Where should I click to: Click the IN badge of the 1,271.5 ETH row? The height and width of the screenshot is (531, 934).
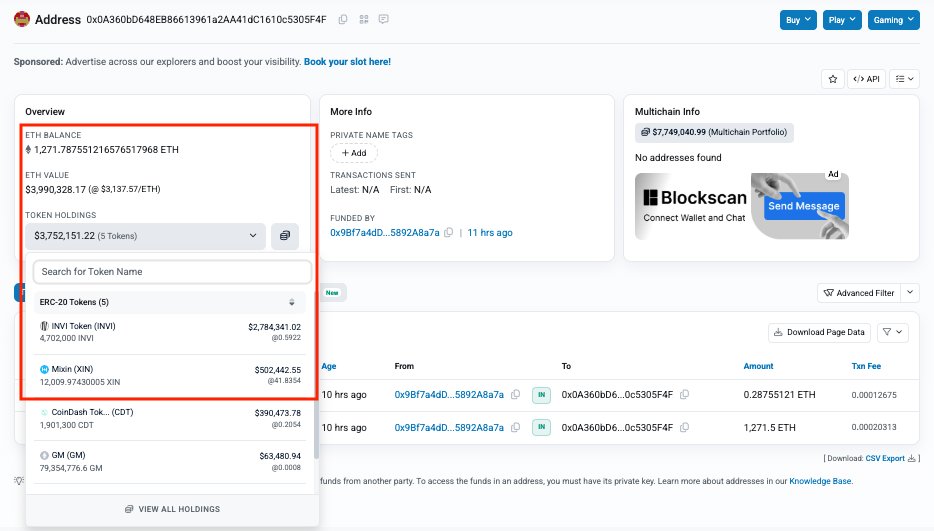(541, 427)
